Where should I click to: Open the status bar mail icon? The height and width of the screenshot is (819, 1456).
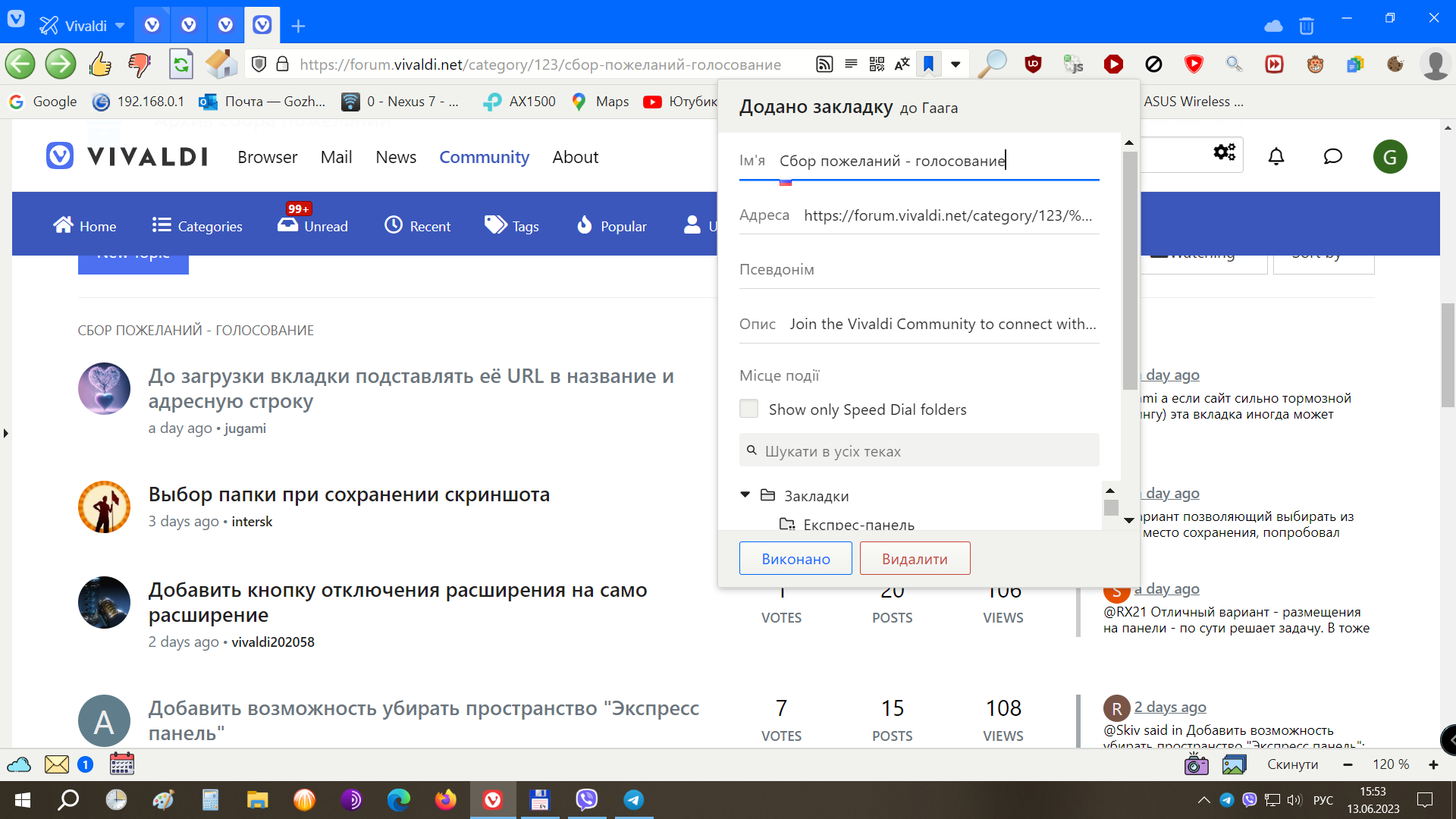(x=56, y=764)
